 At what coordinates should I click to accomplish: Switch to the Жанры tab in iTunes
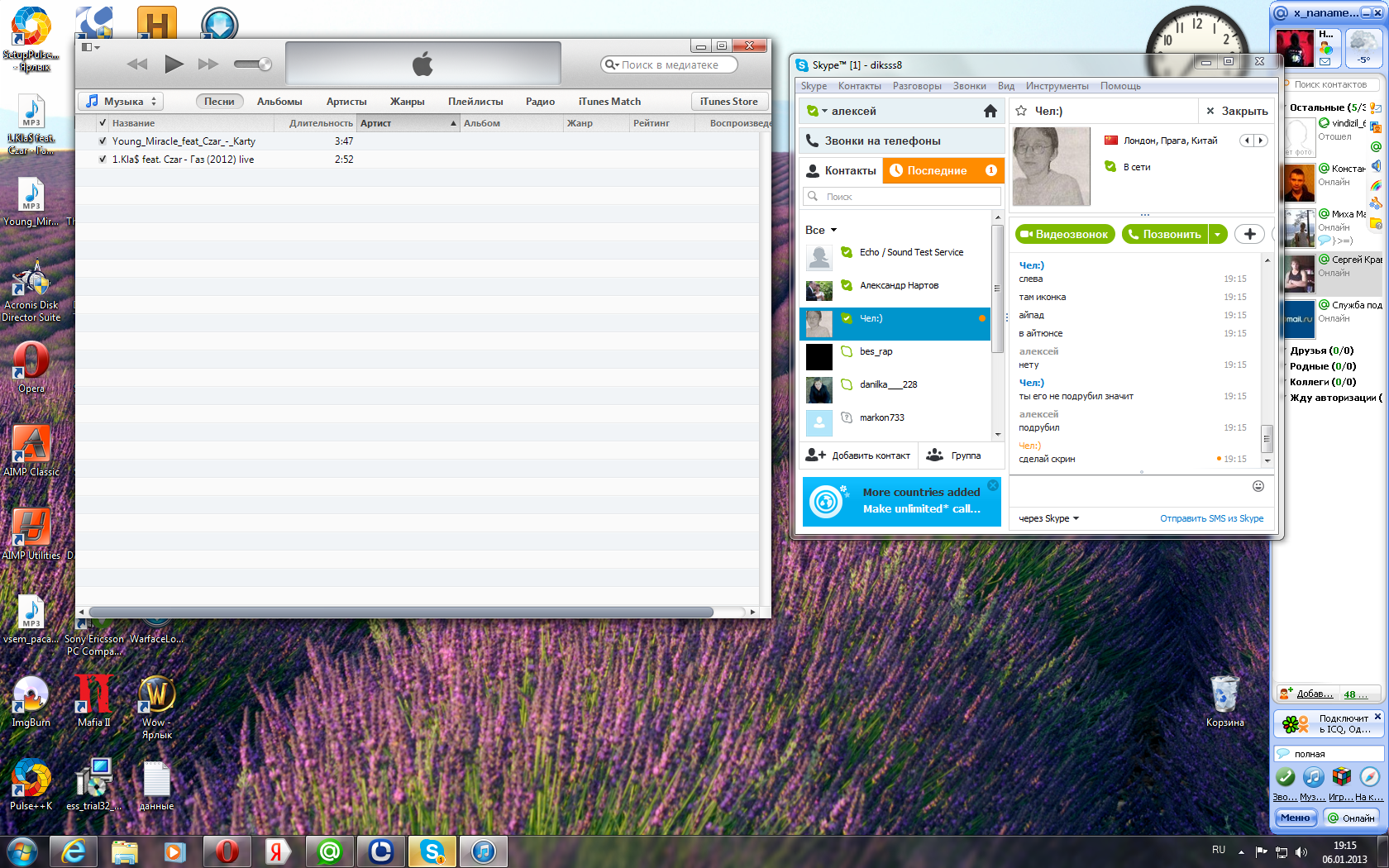pyautogui.click(x=407, y=102)
